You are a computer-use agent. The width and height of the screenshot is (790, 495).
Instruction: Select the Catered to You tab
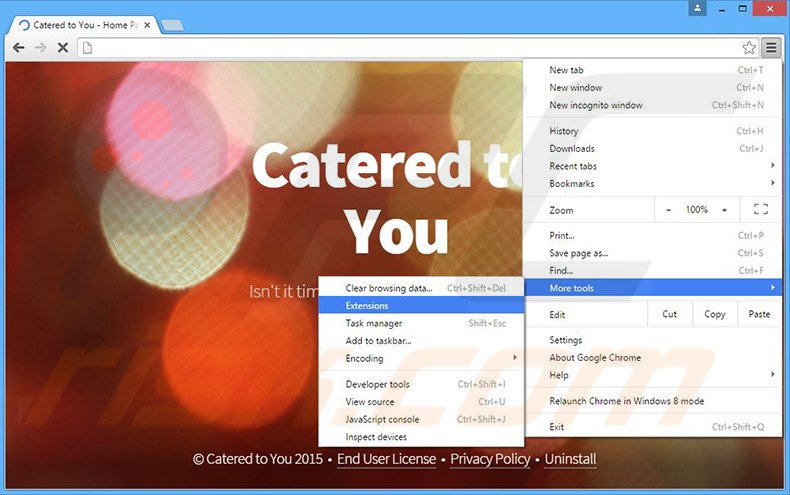tap(85, 25)
